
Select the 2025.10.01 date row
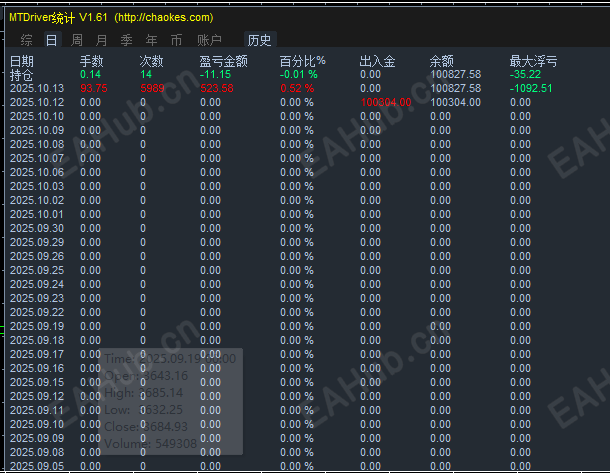(37, 214)
